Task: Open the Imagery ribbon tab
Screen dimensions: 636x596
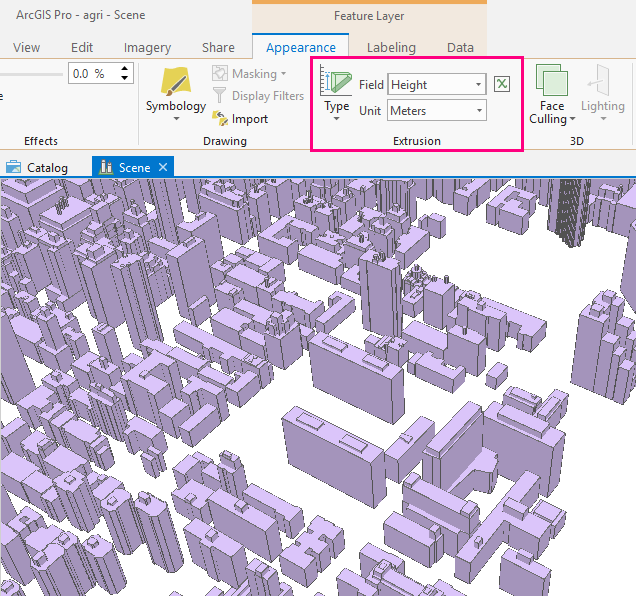Action: click(147, 47)
